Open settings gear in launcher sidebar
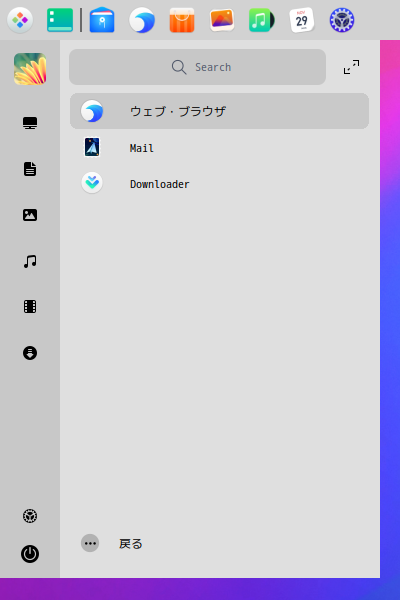400x600 pixels. click(30, 516)
